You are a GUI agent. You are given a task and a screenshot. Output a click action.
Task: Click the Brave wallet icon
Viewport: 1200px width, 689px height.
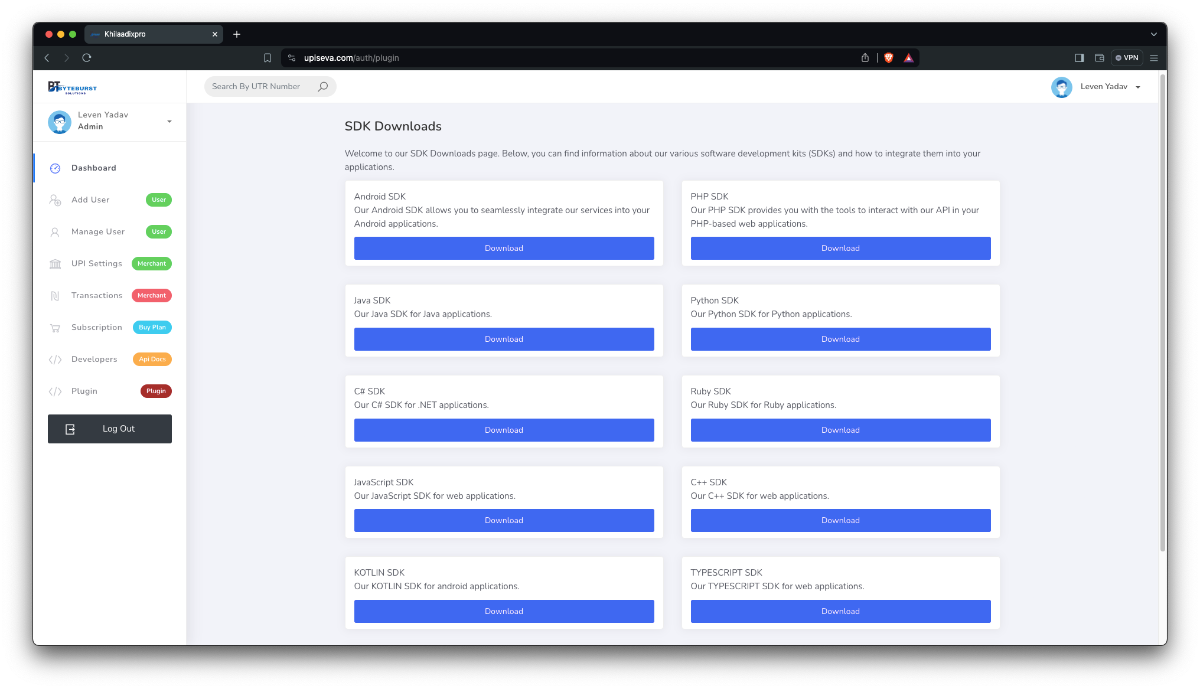1099,58
